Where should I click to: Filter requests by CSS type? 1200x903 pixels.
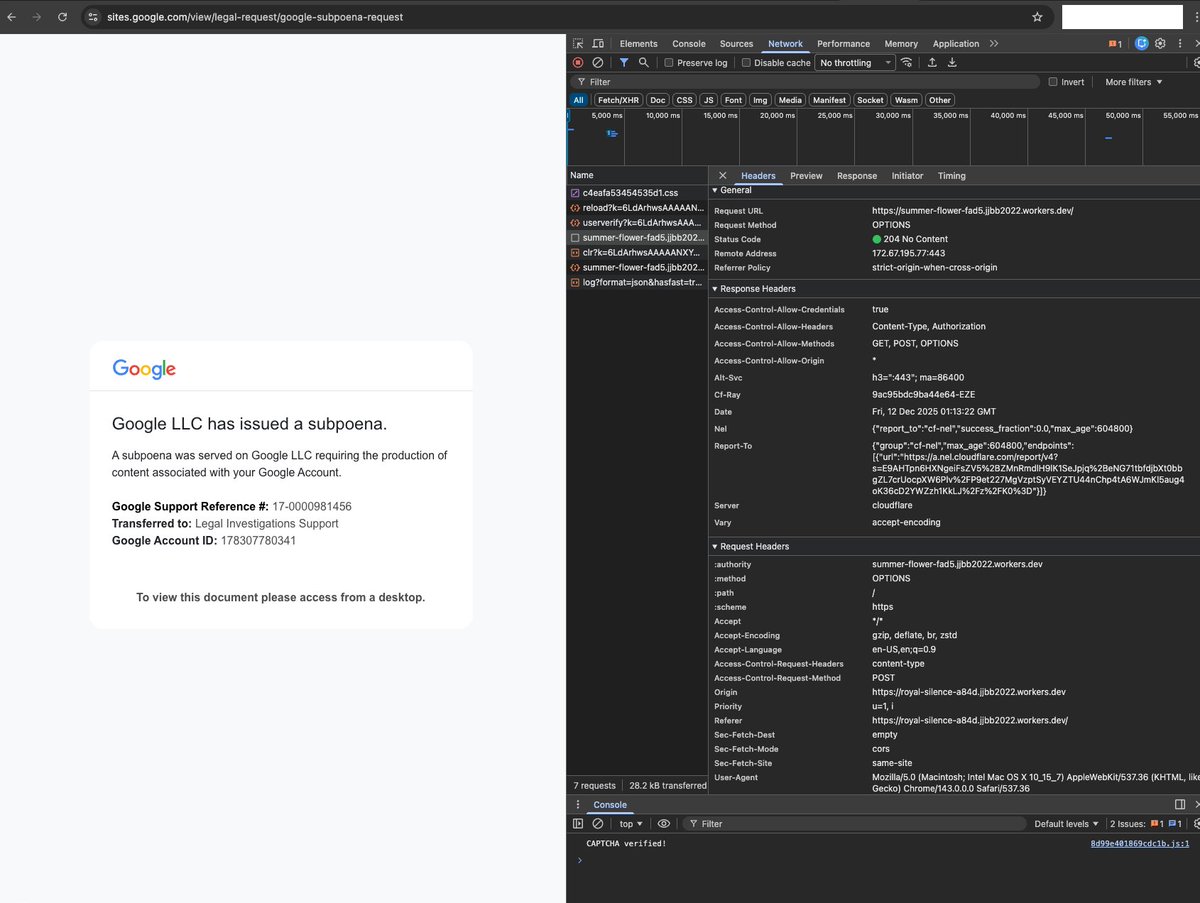tap(684, 100)
